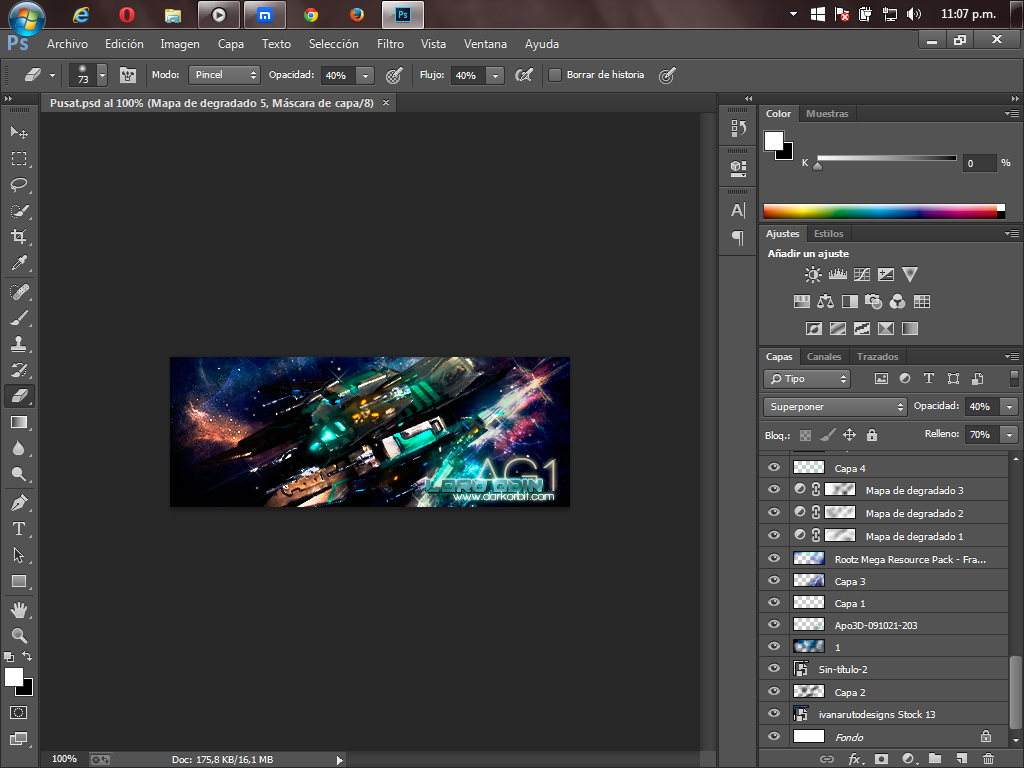The width and height of the screenshot is (1024, 768).
Task: Open the brush preset picker arrow
Action: click(x=102, y=75)
